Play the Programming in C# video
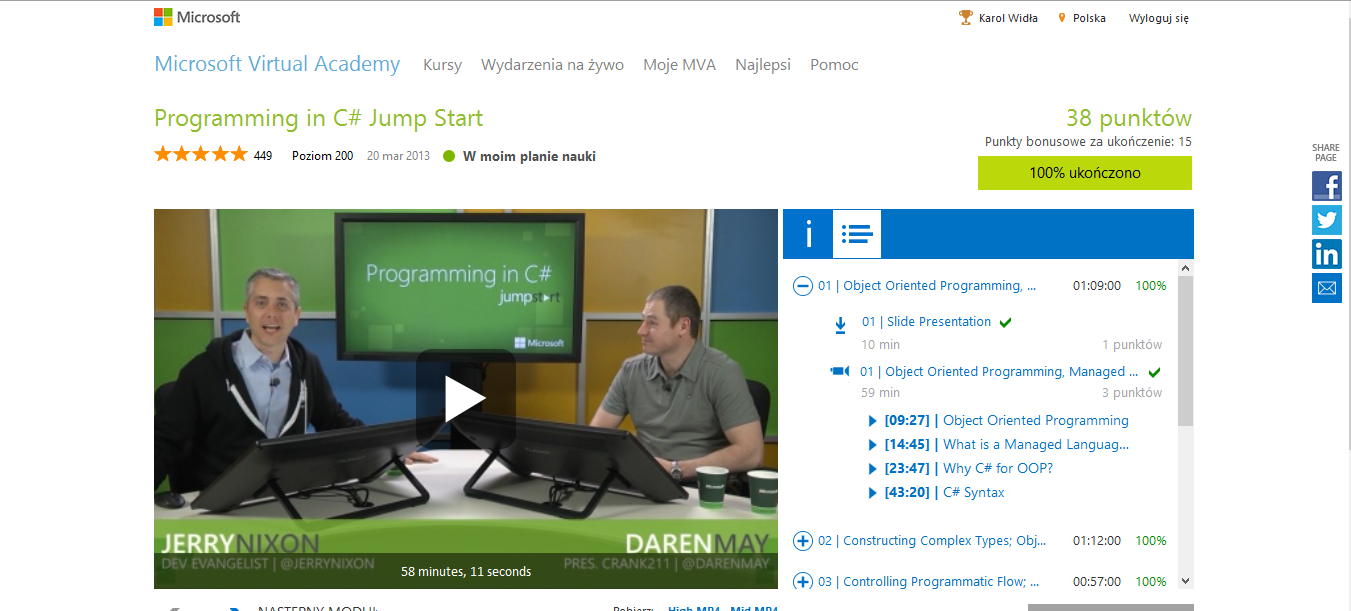Screen dimensions: 1351x611 (465, 399)
